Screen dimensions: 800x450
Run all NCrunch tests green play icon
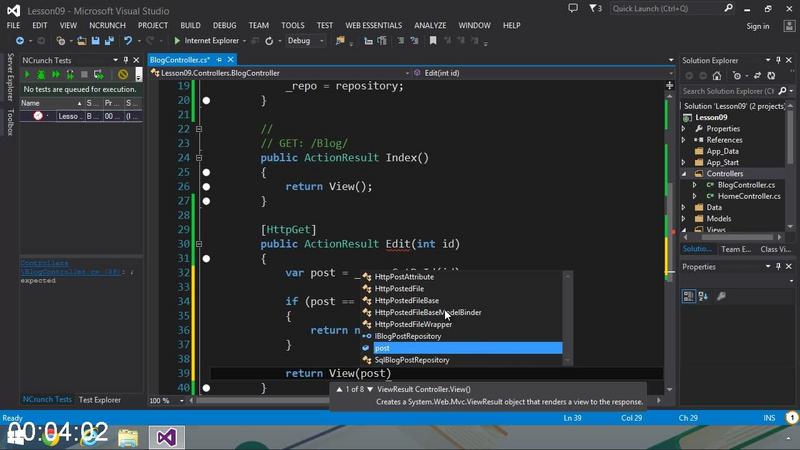click(x=27, y=74)
